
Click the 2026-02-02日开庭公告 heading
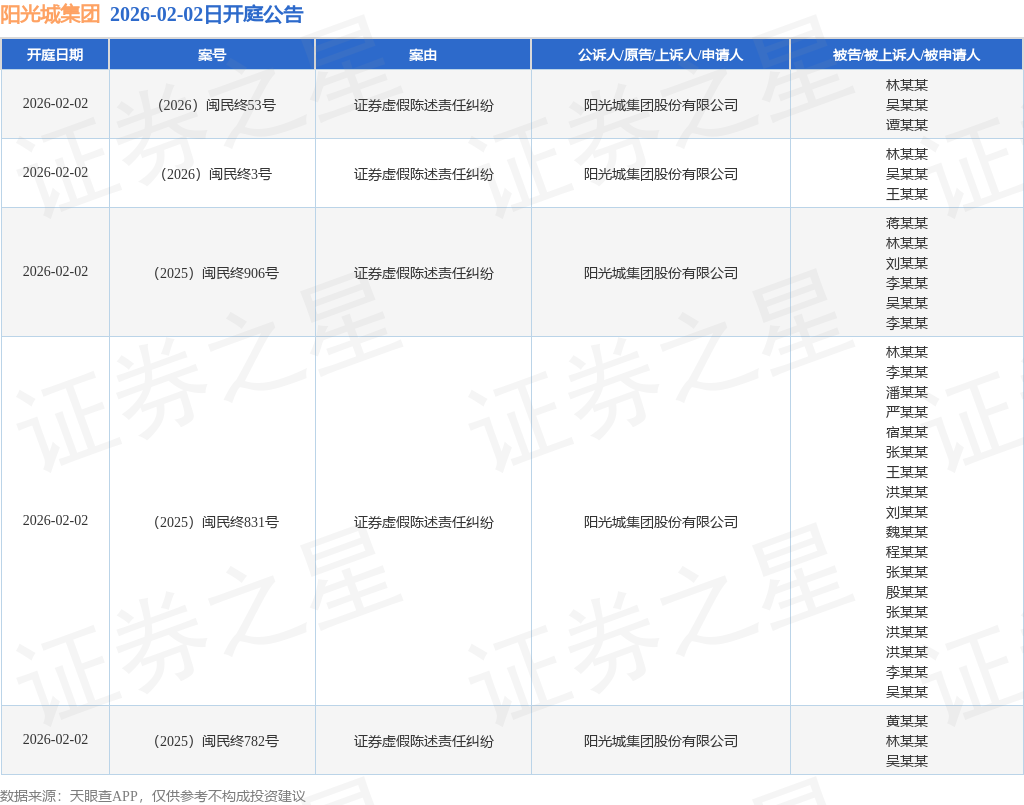click(x=206, y=15)
